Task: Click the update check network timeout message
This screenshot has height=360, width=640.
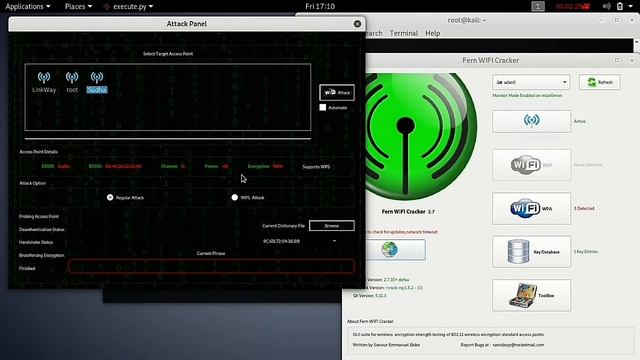Action: (402, 232)
